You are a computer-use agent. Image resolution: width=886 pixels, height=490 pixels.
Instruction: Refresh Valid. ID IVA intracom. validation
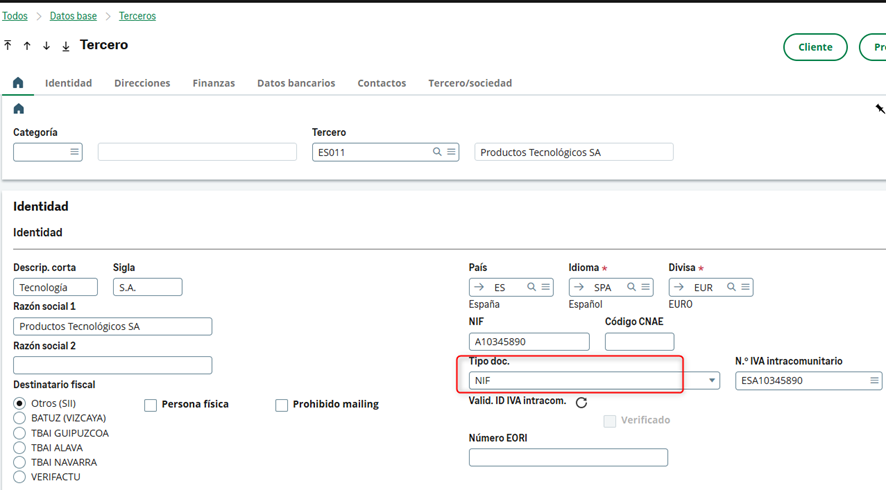pos(581,402)
